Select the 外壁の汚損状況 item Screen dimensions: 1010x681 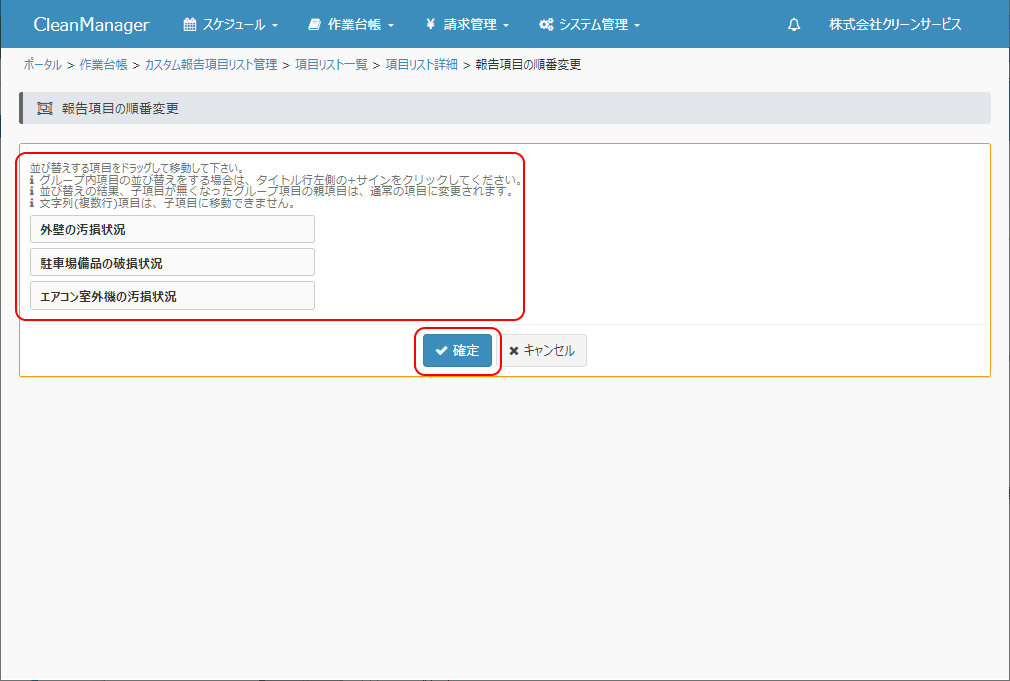[x=173, y=229]
